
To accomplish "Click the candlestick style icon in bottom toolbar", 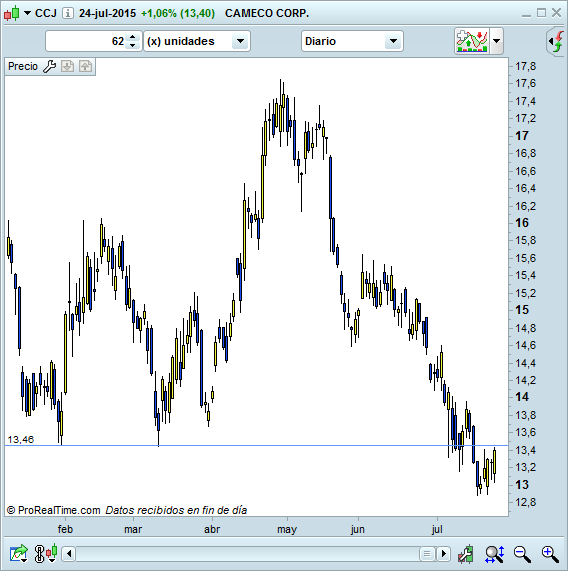I will pyautogui.click(x=51, y=554).
